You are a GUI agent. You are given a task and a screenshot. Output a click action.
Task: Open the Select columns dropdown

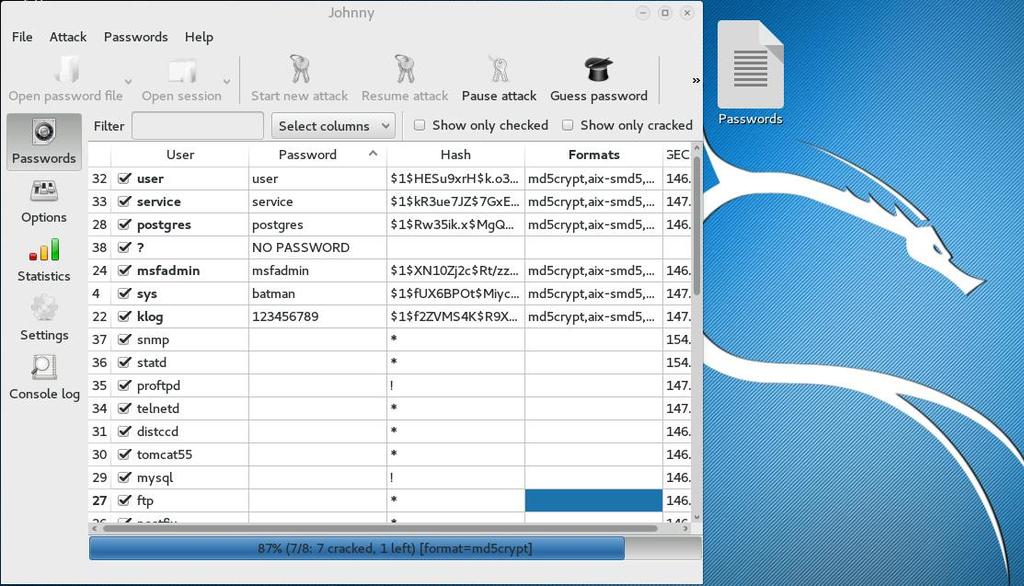click(x=333, y=125)
